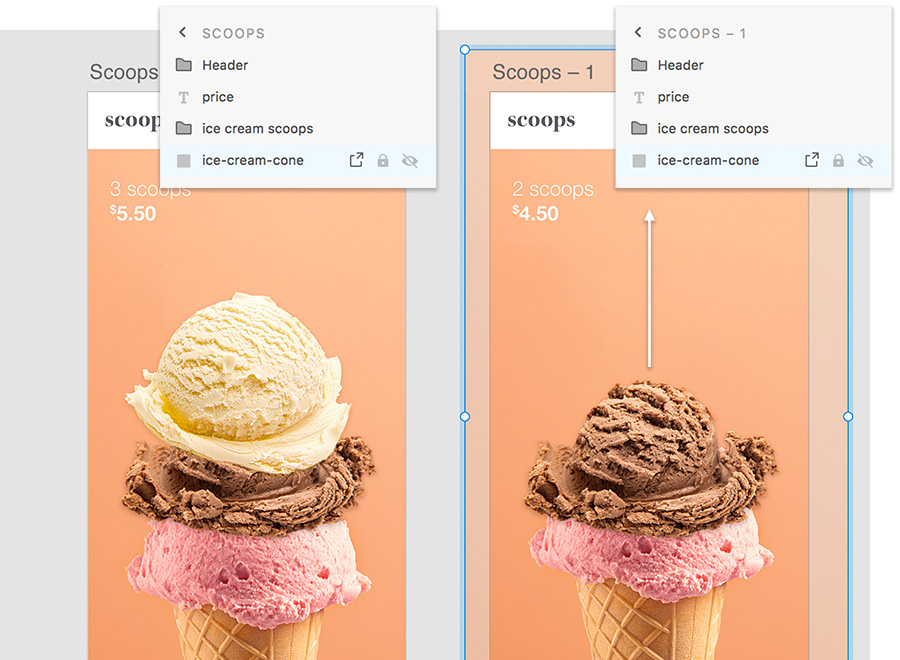Select the price text layer in the SCOOPS panel
The image size is (900, 660).
click(x=298, y=97)
